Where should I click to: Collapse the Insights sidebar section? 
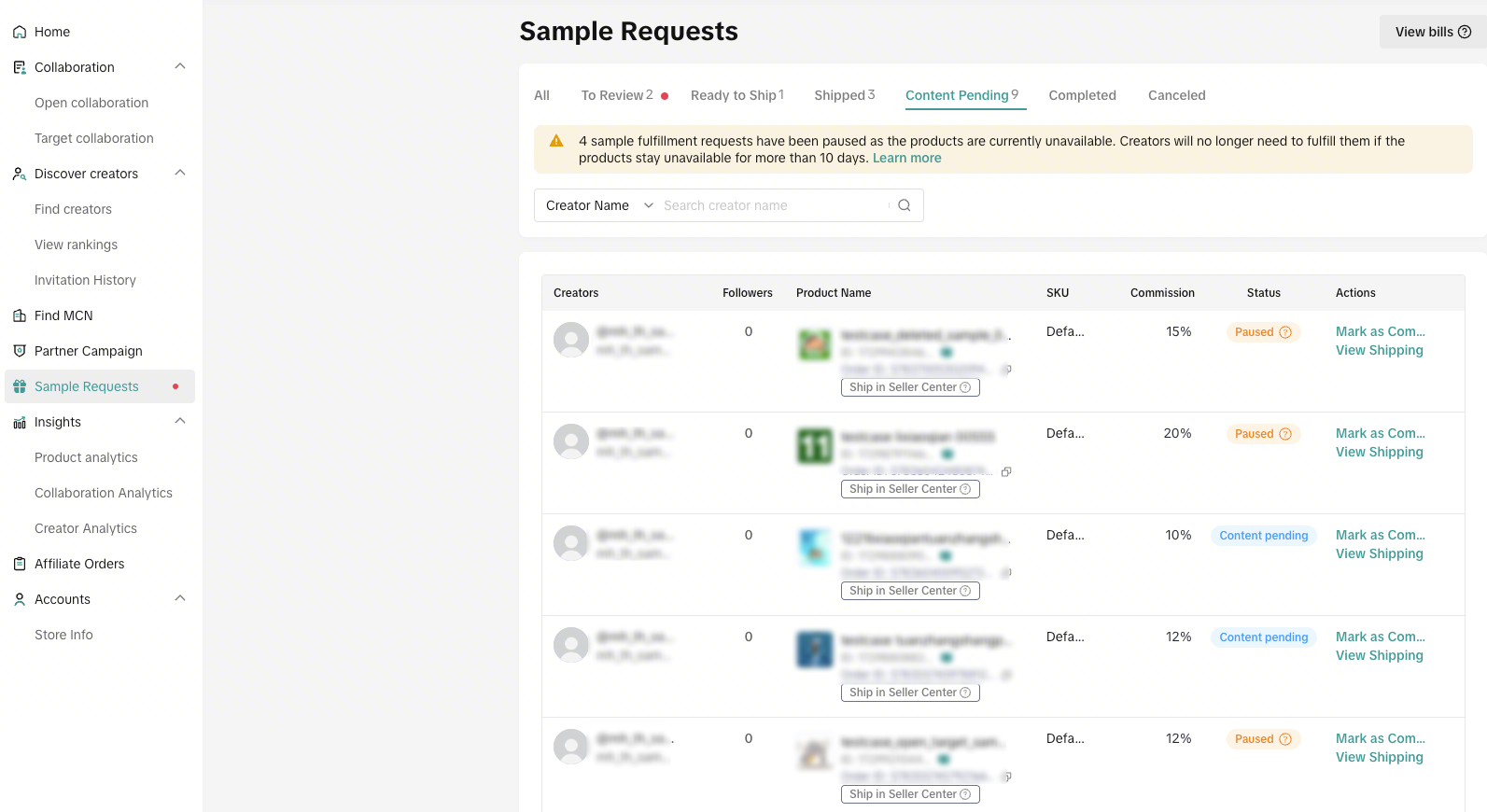pos(180,422)
